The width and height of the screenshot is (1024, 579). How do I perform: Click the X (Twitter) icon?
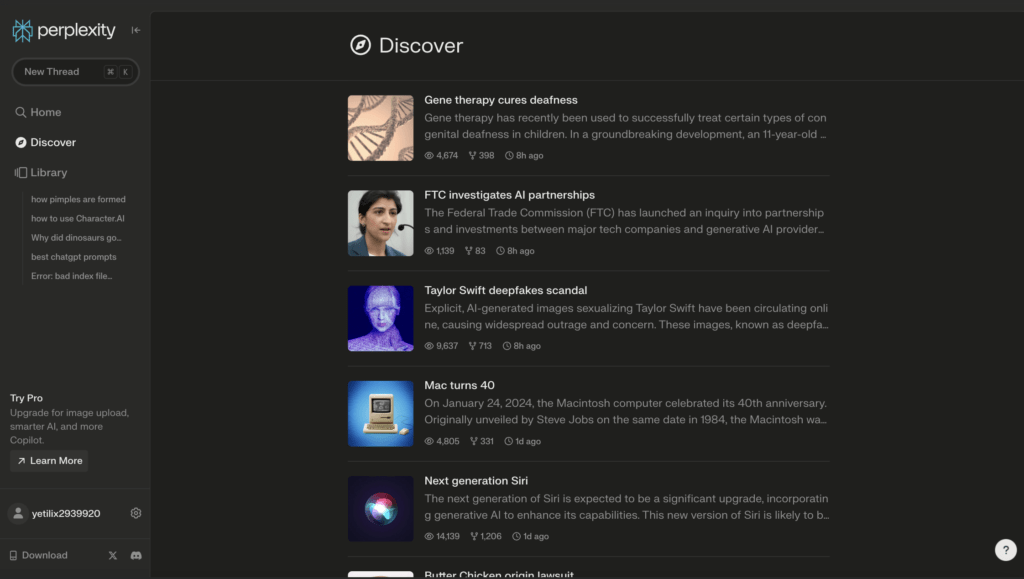tap(112, 555)
